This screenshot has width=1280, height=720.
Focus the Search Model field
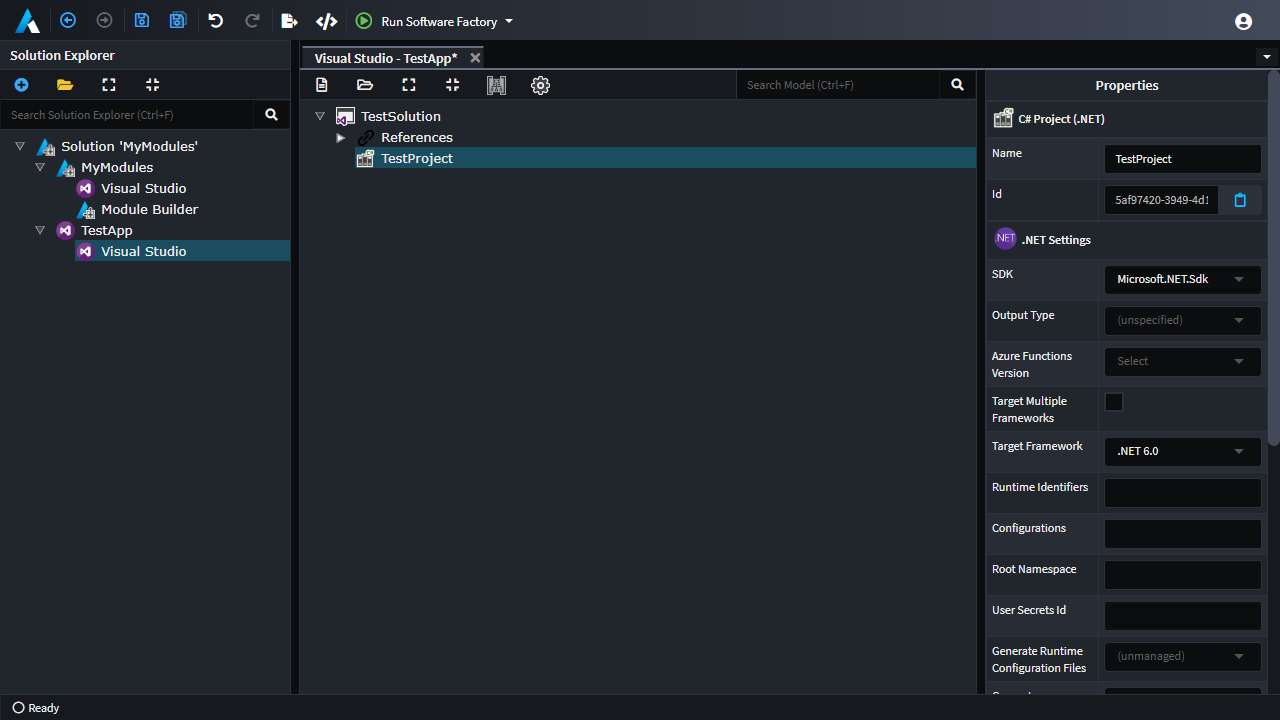tap(838, 85)
